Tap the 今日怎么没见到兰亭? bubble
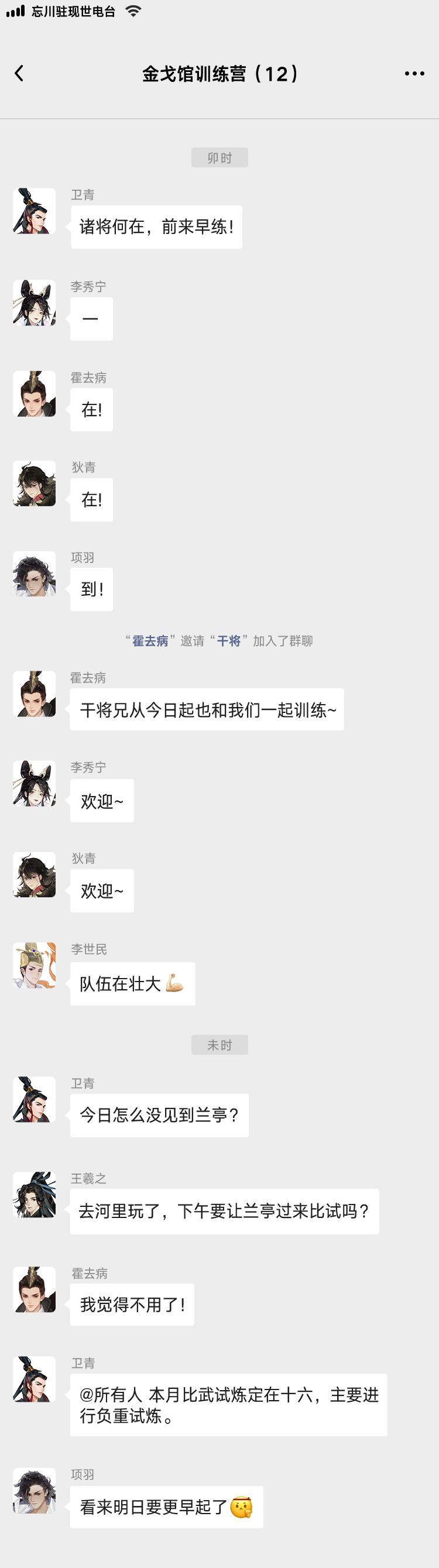Screen dimensions: 439x1568 pos(160,1115)
